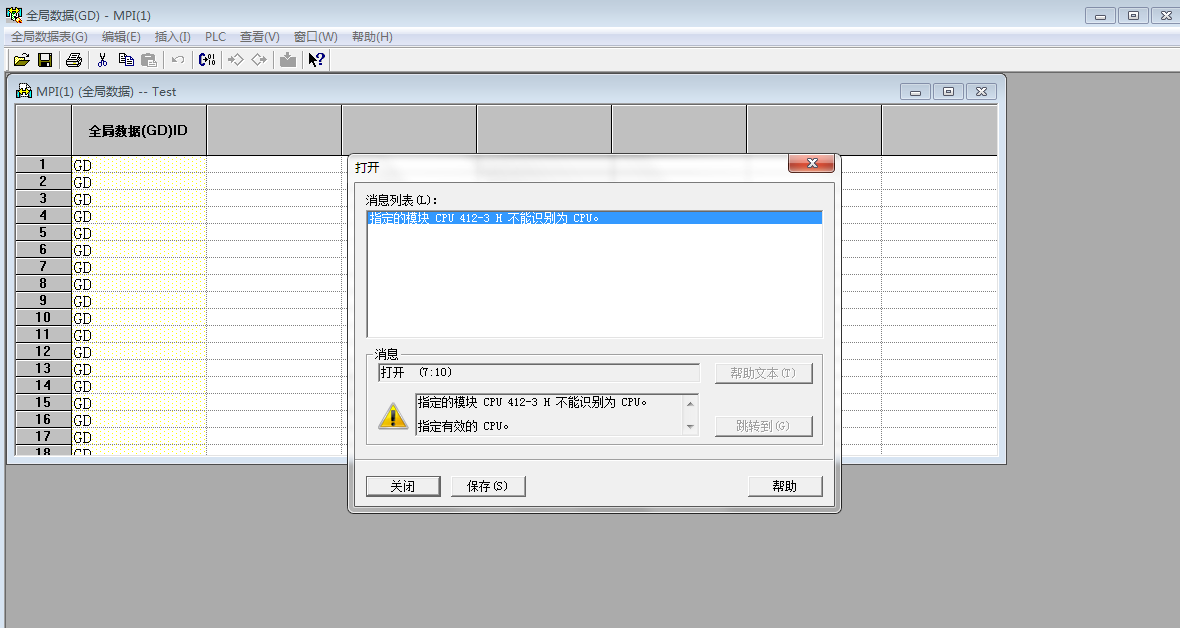Click the Undo arrow icon

(178, 59)
